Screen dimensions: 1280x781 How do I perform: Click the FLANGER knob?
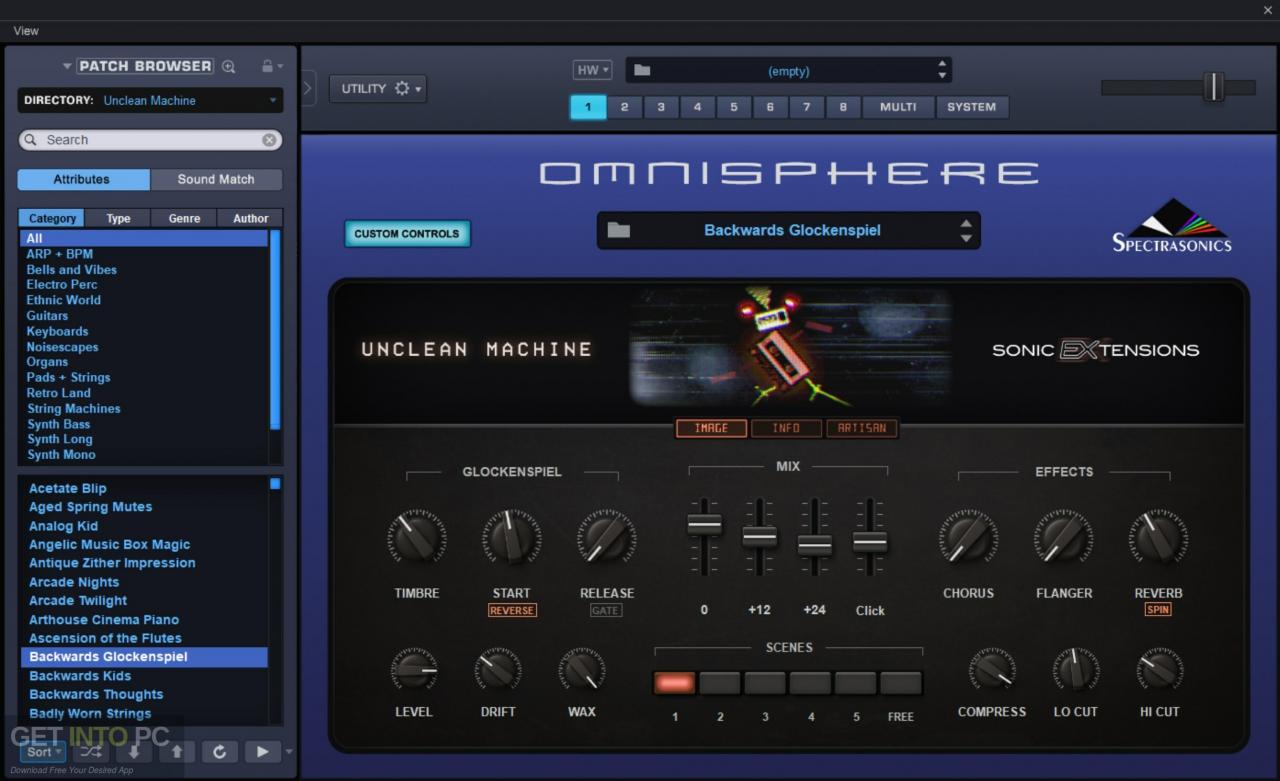1063,537
